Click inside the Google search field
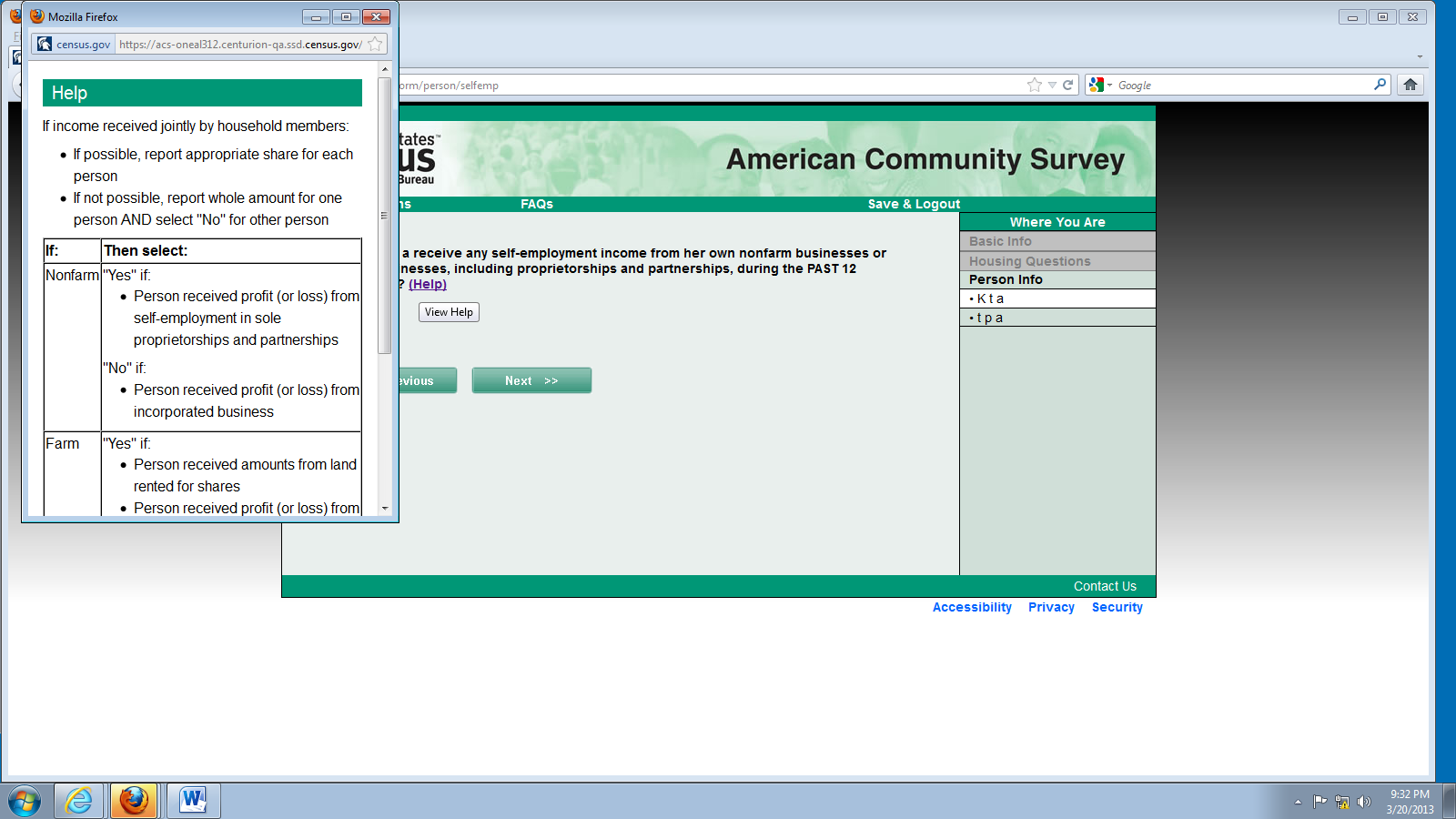The height and width of the screenshot is (819, 1456). pyautogui.click(x=1238, y=85)
